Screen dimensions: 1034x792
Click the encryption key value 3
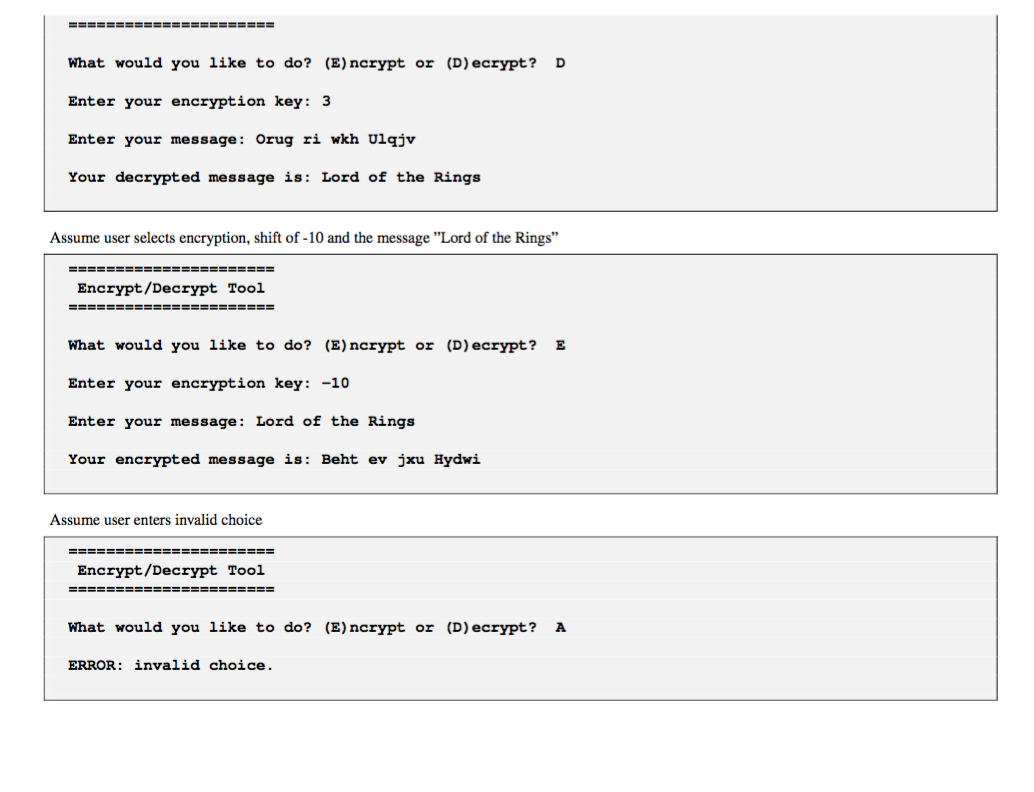click(326, 102)
